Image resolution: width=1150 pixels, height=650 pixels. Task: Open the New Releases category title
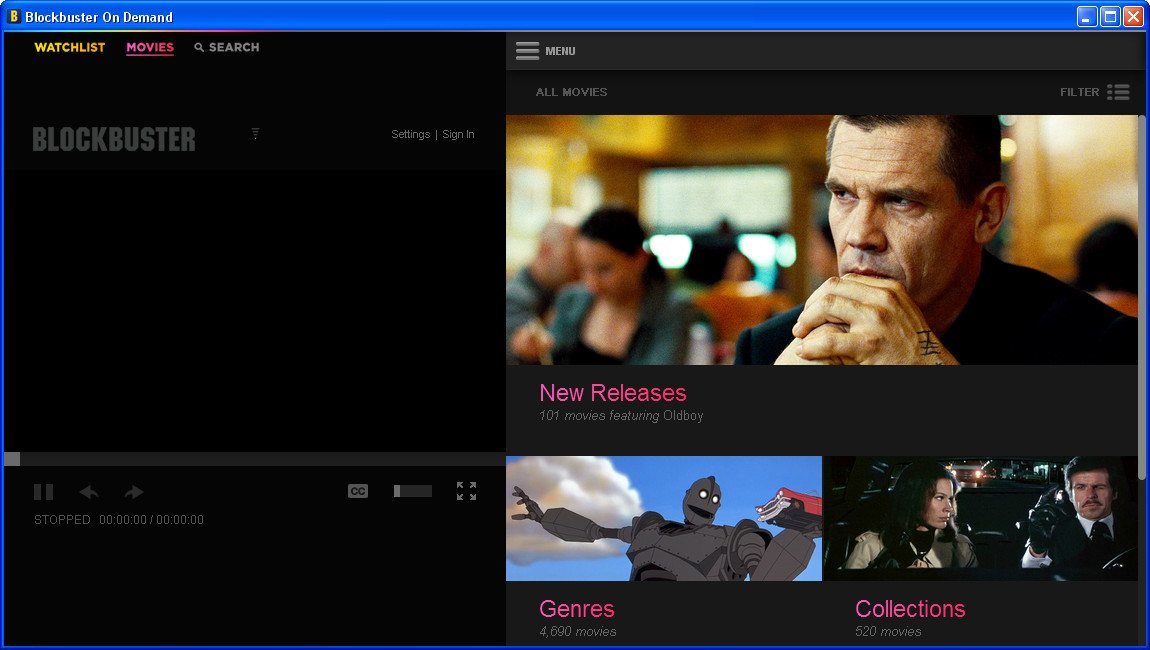pos(612,392)
